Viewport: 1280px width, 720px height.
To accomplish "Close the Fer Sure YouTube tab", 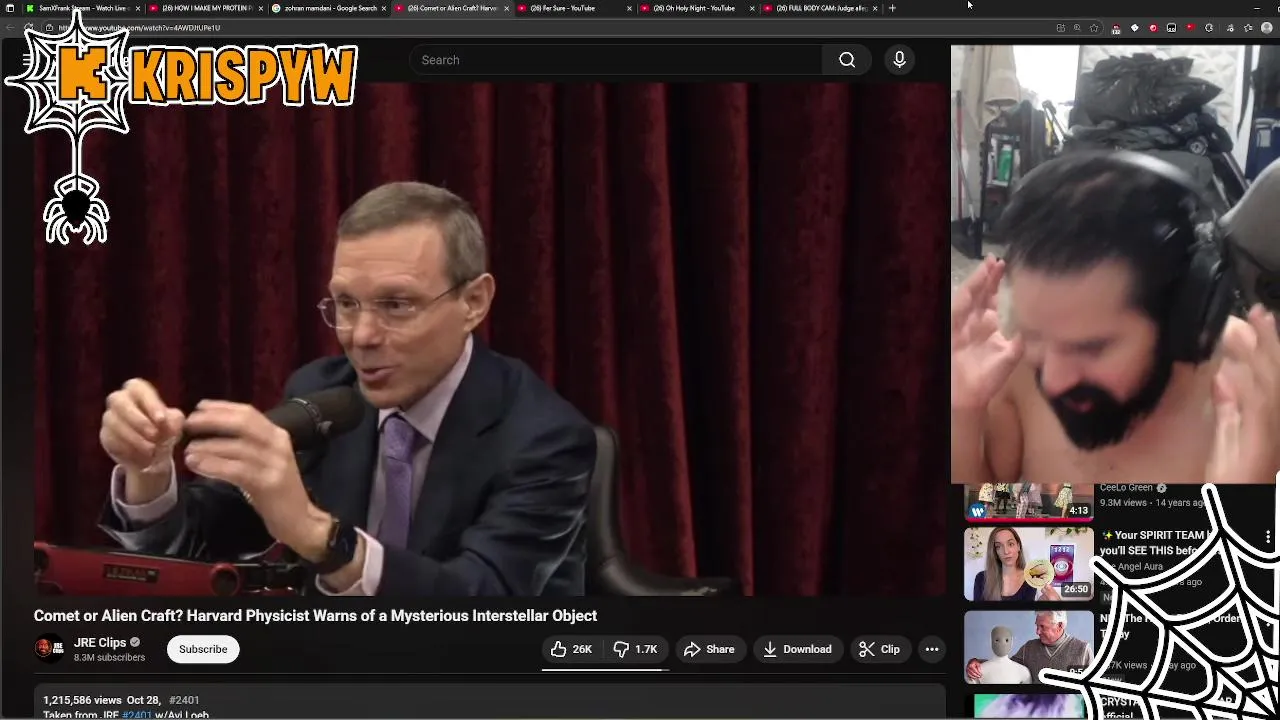I will coord(629,8).
